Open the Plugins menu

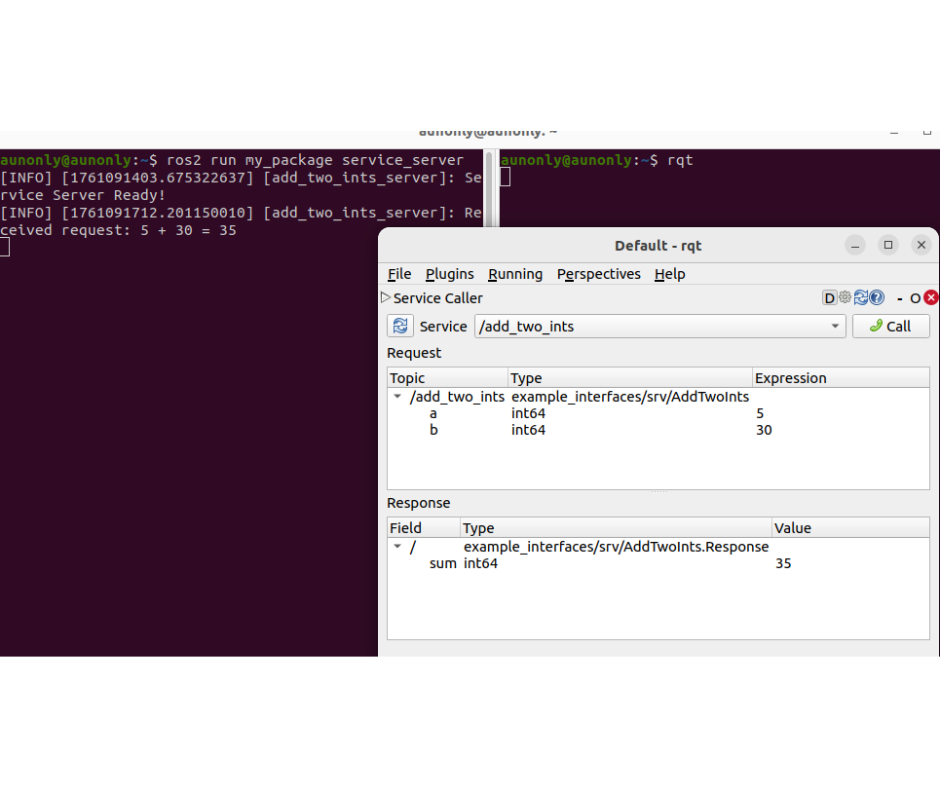tap(449, 274)
